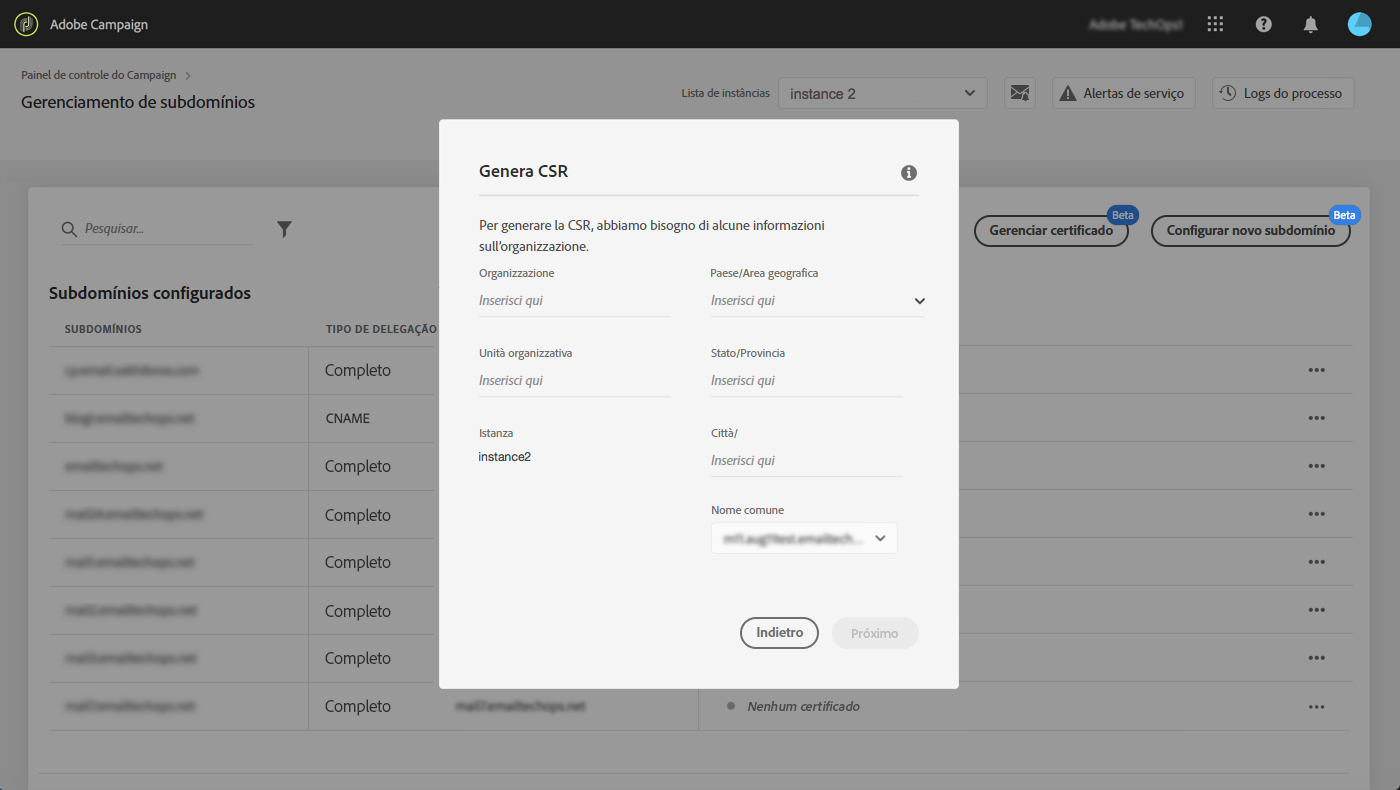Screen dimensions: 1400x790
Task: Click the Nenhum certificado status text
Action: 803,706
